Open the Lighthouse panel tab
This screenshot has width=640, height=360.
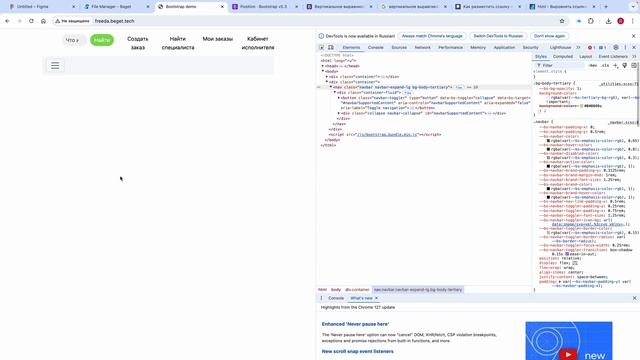pos(560,48)
